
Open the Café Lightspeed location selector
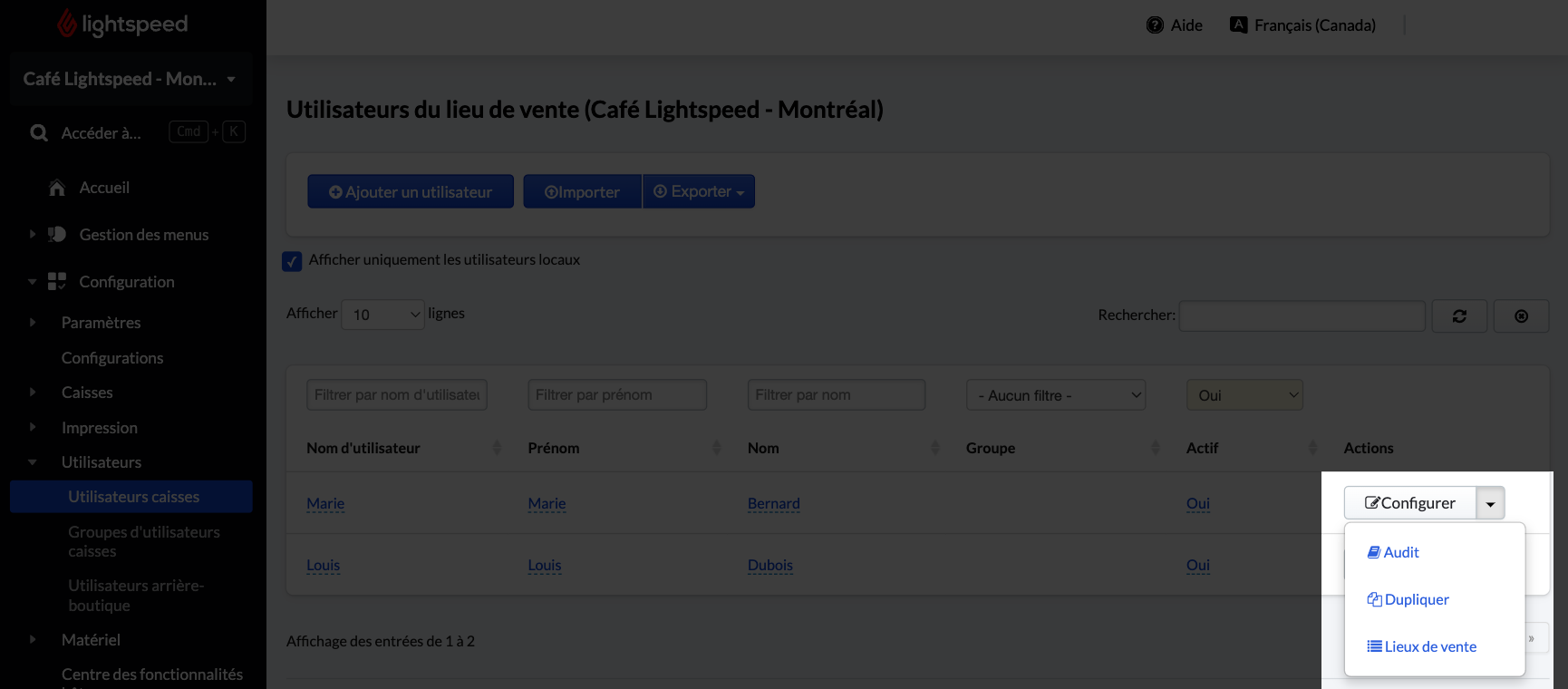tap(131, 80)
